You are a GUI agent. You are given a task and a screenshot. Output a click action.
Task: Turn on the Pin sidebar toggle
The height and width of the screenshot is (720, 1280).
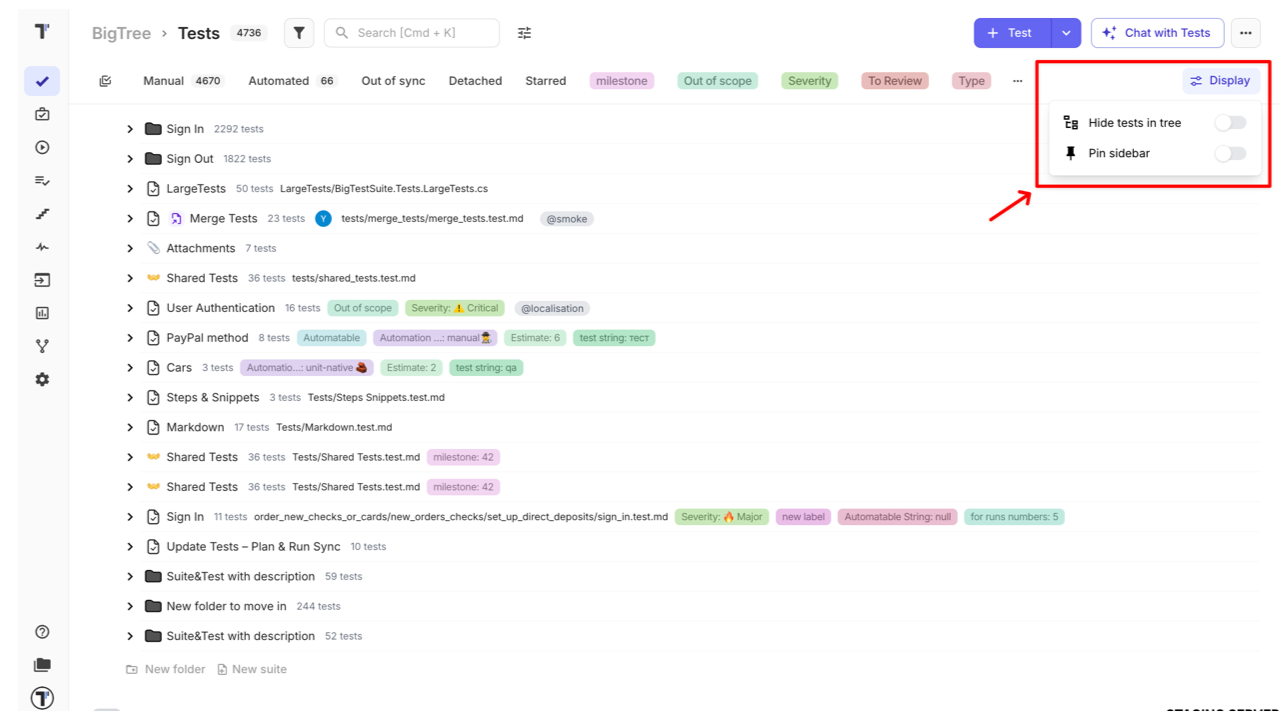(x=1230, y=153)
